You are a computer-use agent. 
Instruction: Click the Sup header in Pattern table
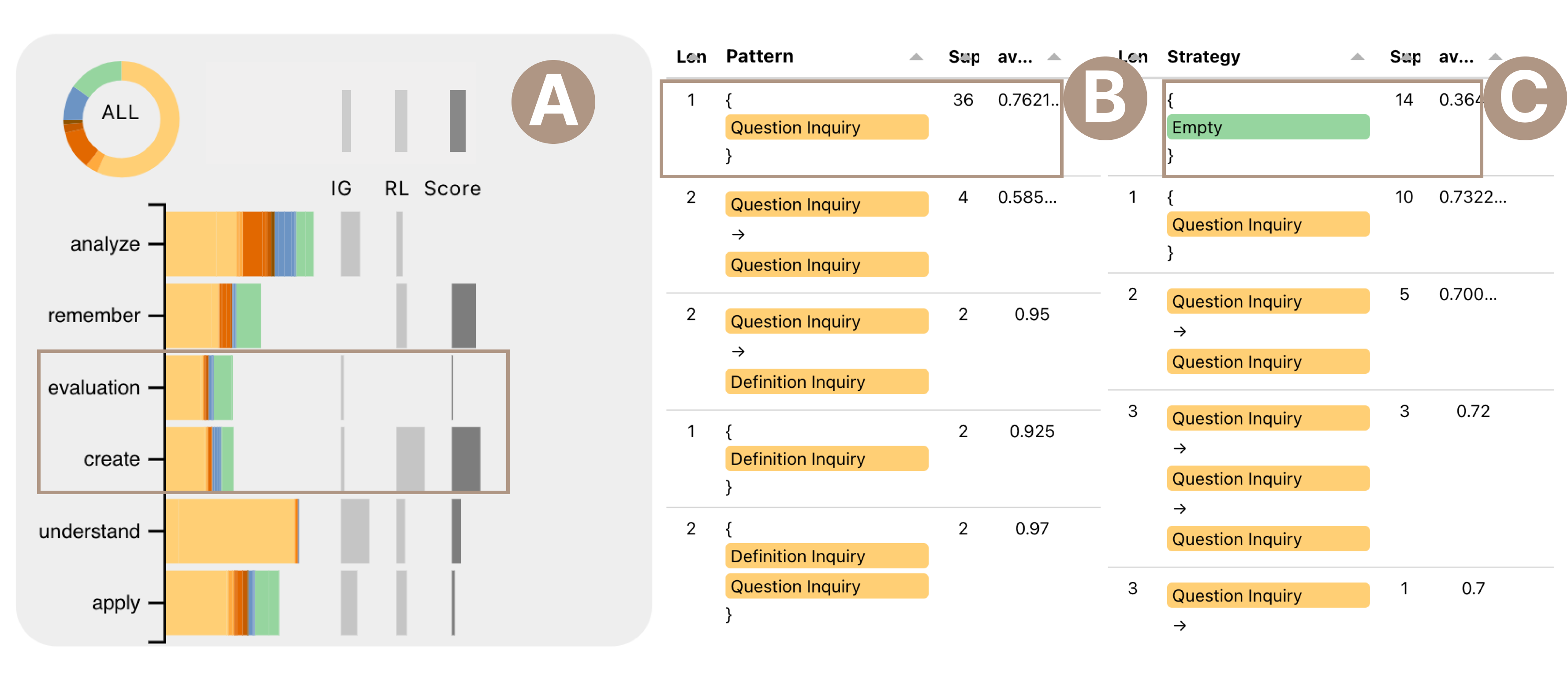pos(964,57)
